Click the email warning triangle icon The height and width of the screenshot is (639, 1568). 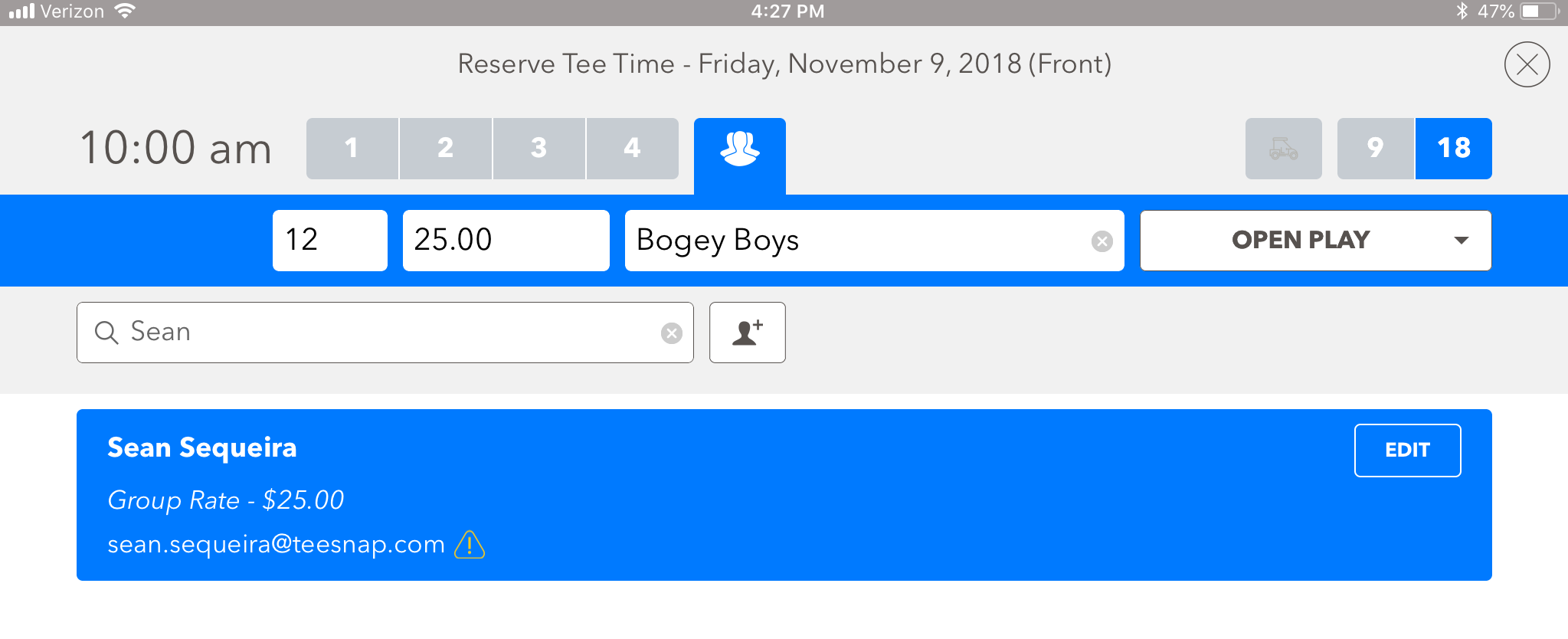[x=470, y=545]
